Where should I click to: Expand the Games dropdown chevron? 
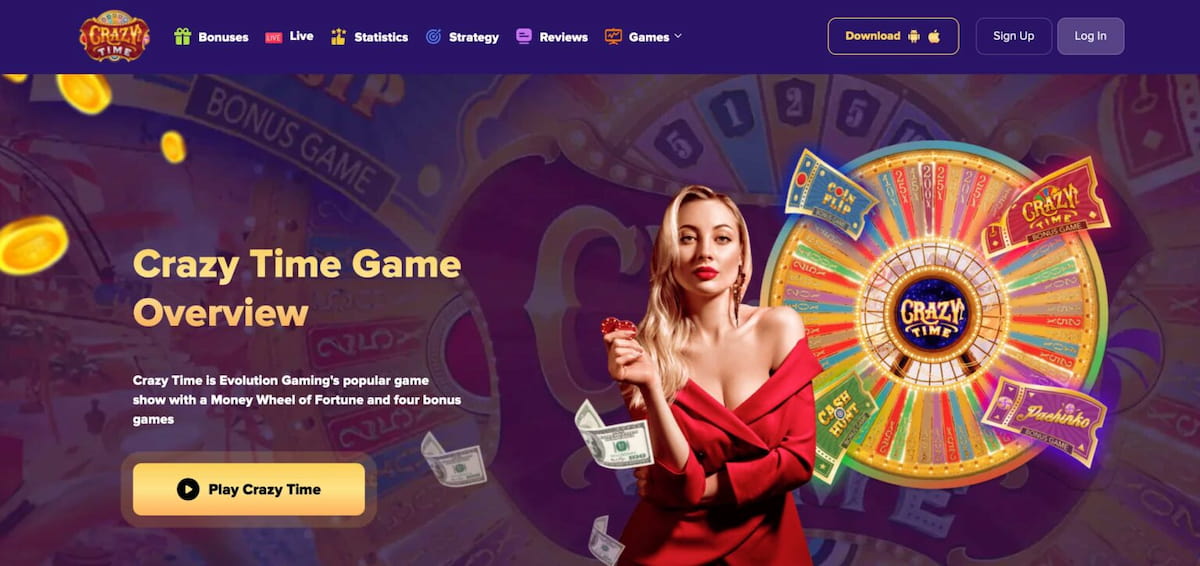(x=678, y=36)
